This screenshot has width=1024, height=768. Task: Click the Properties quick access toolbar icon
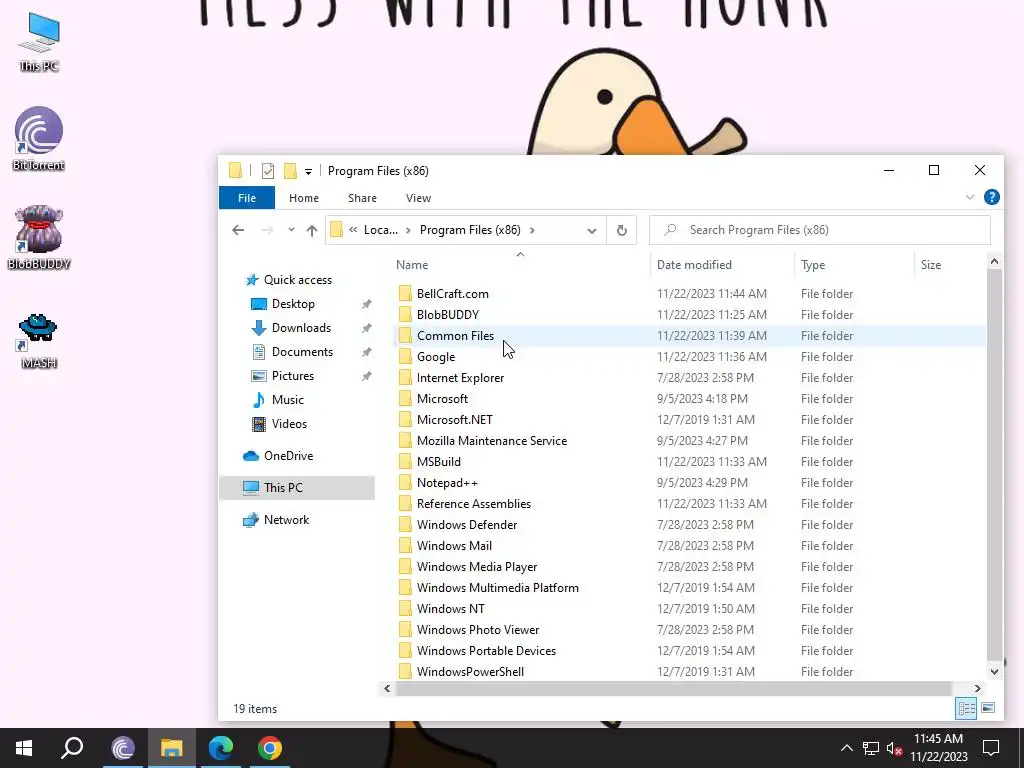[268, 171]
